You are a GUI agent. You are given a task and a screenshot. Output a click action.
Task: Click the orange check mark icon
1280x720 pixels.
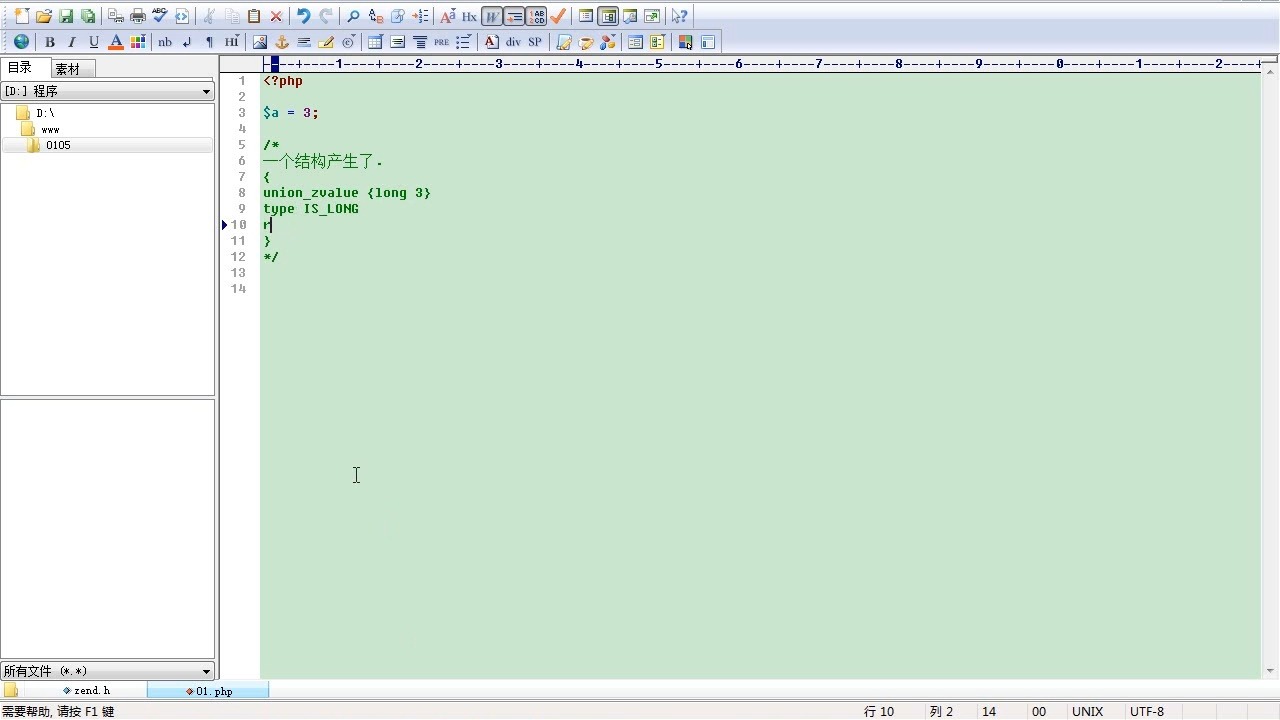pyautogui.click(x=558, y=16)
